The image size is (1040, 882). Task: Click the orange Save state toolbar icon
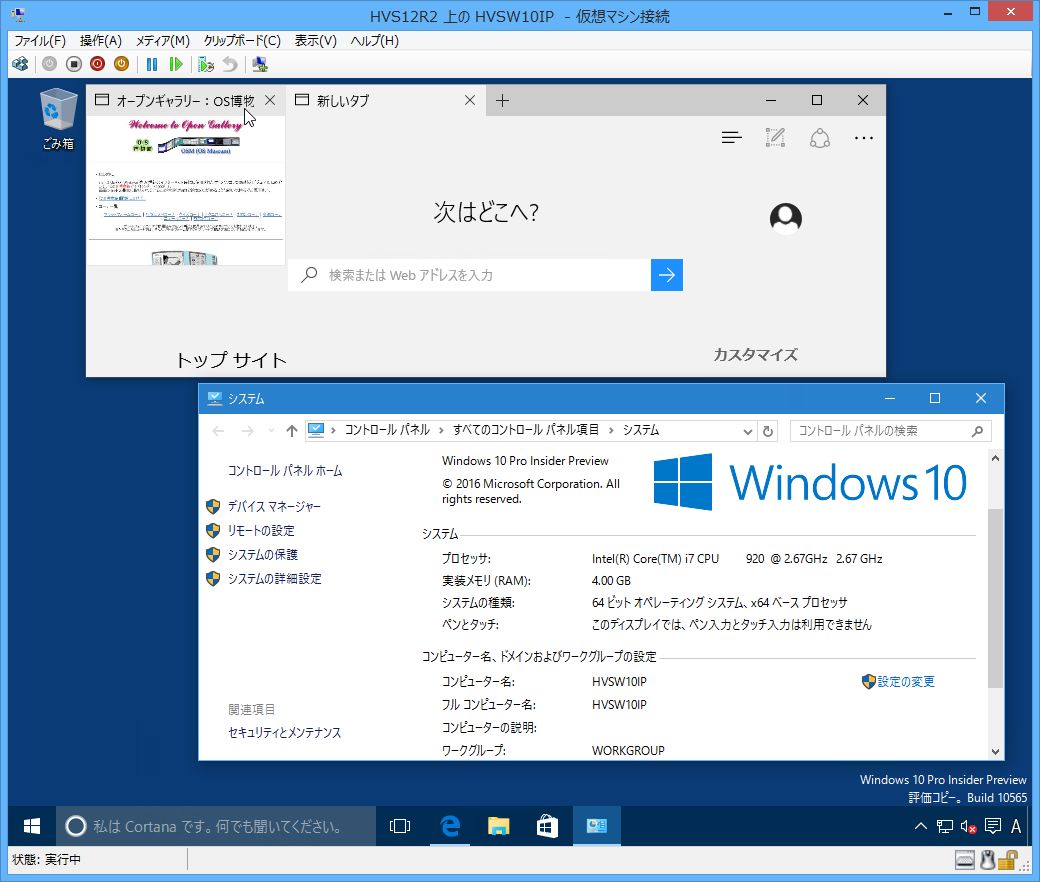(121, 64)
